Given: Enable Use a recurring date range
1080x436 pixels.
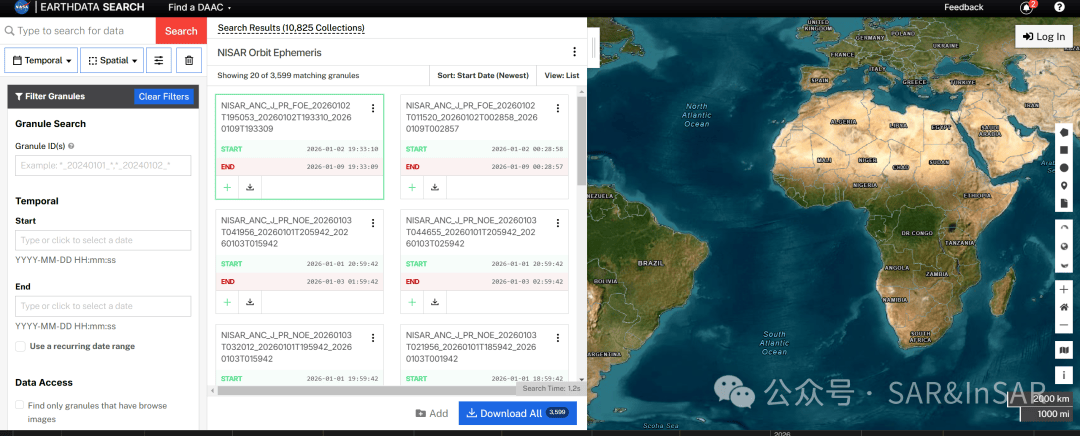Looking at the screenshot, I should click(x=21, y=346).
